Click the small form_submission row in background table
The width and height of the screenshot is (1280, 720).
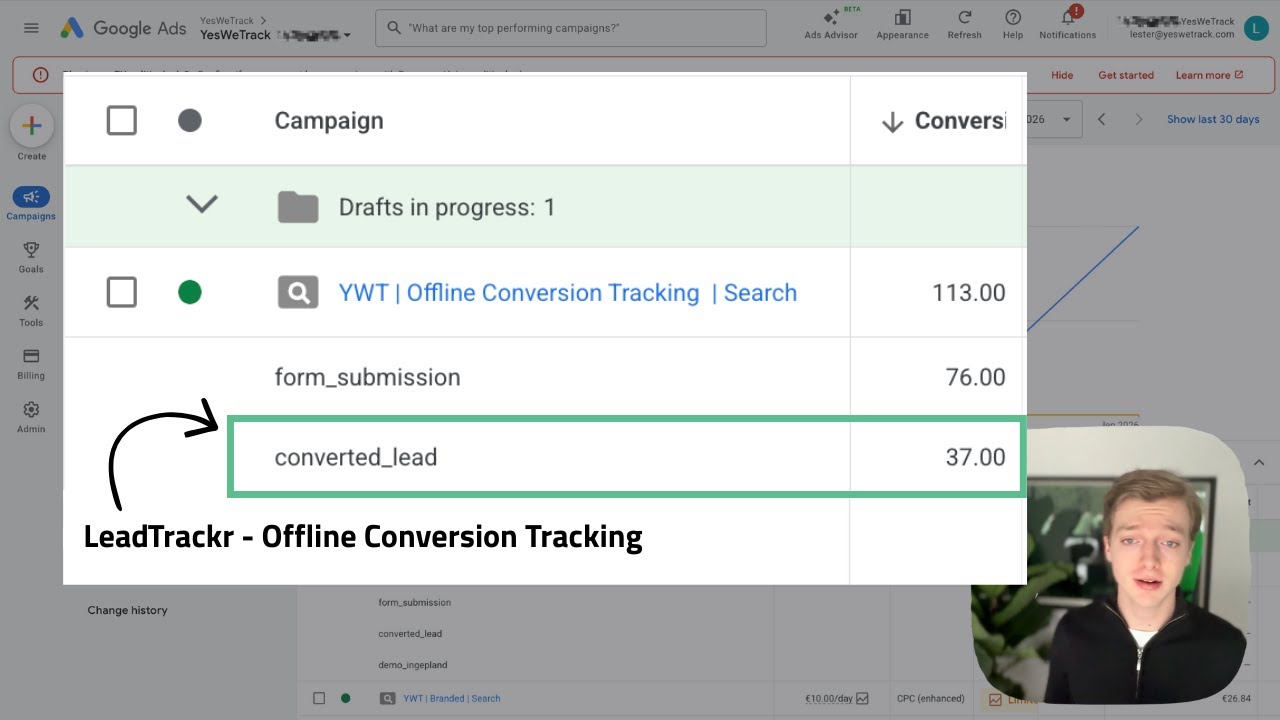pos(414,602)
